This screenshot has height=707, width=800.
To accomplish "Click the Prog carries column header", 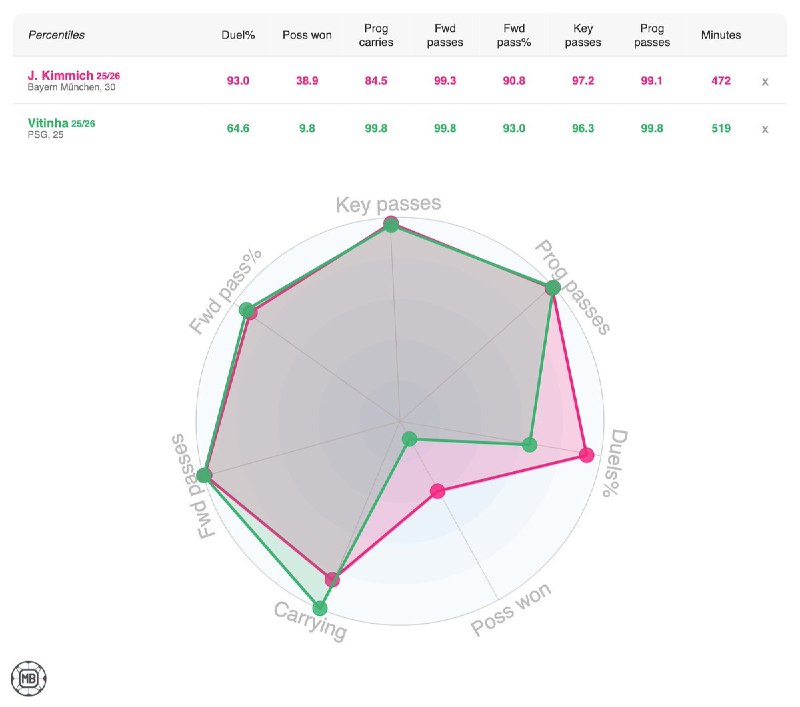I will coord(375,35).
